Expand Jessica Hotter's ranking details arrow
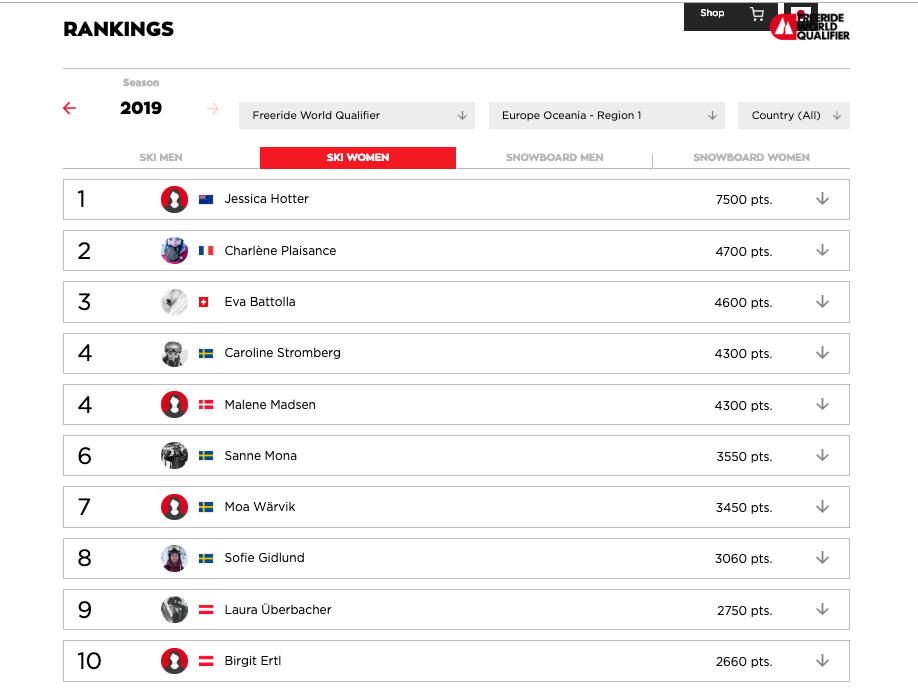The height and width of the screenshot is (688, 918). [x=822, y=199]
